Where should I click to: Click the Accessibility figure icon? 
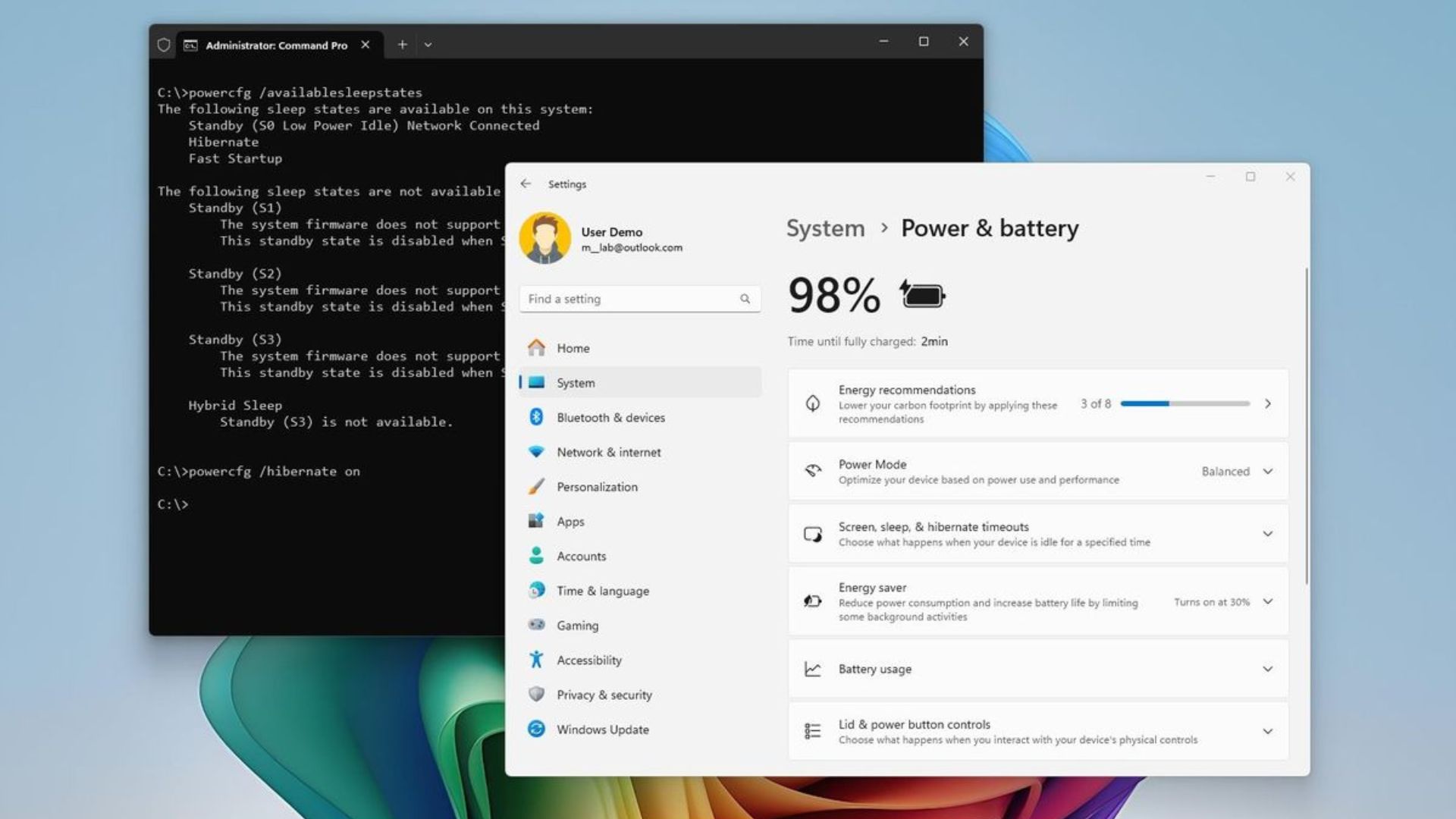point(536,660)
